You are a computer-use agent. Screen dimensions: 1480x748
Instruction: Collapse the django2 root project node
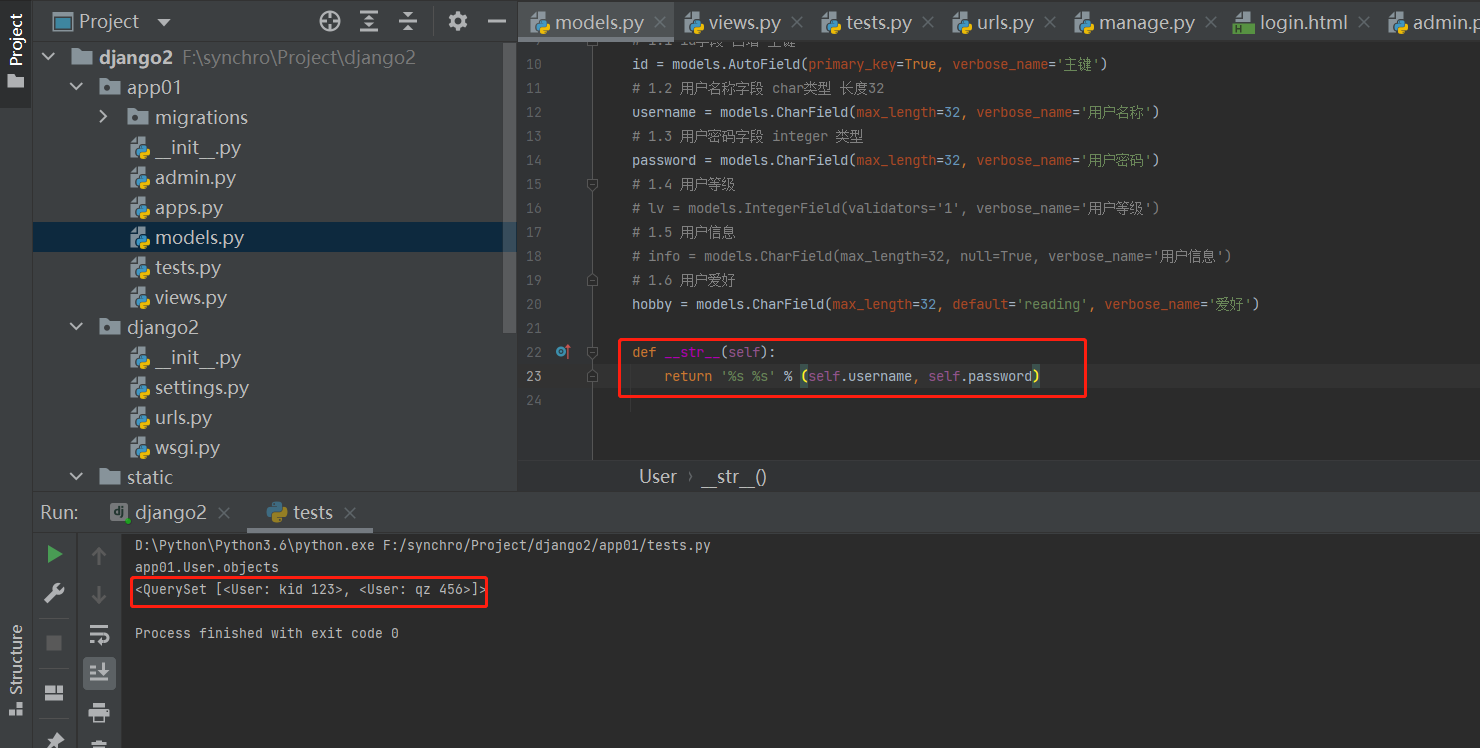point(49,58)
